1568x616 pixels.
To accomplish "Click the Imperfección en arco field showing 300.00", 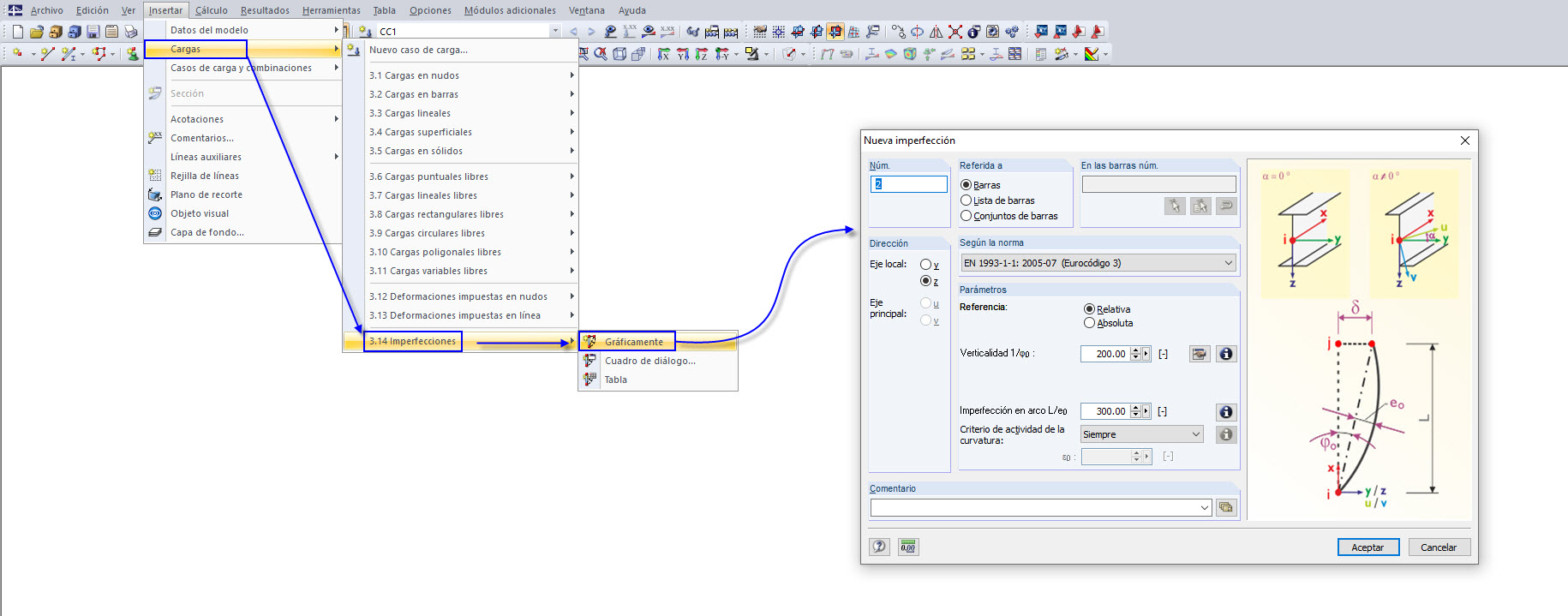I will point(1105,412).
